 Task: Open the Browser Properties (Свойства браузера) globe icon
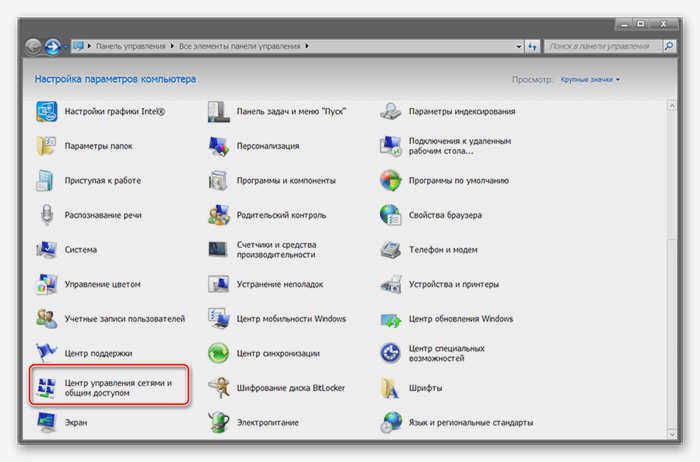click(x=391, y=215)
